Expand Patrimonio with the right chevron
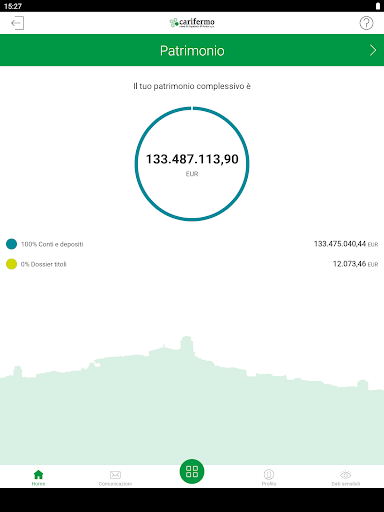The height and width of the screenshot is (512, 384). [373, 50]
